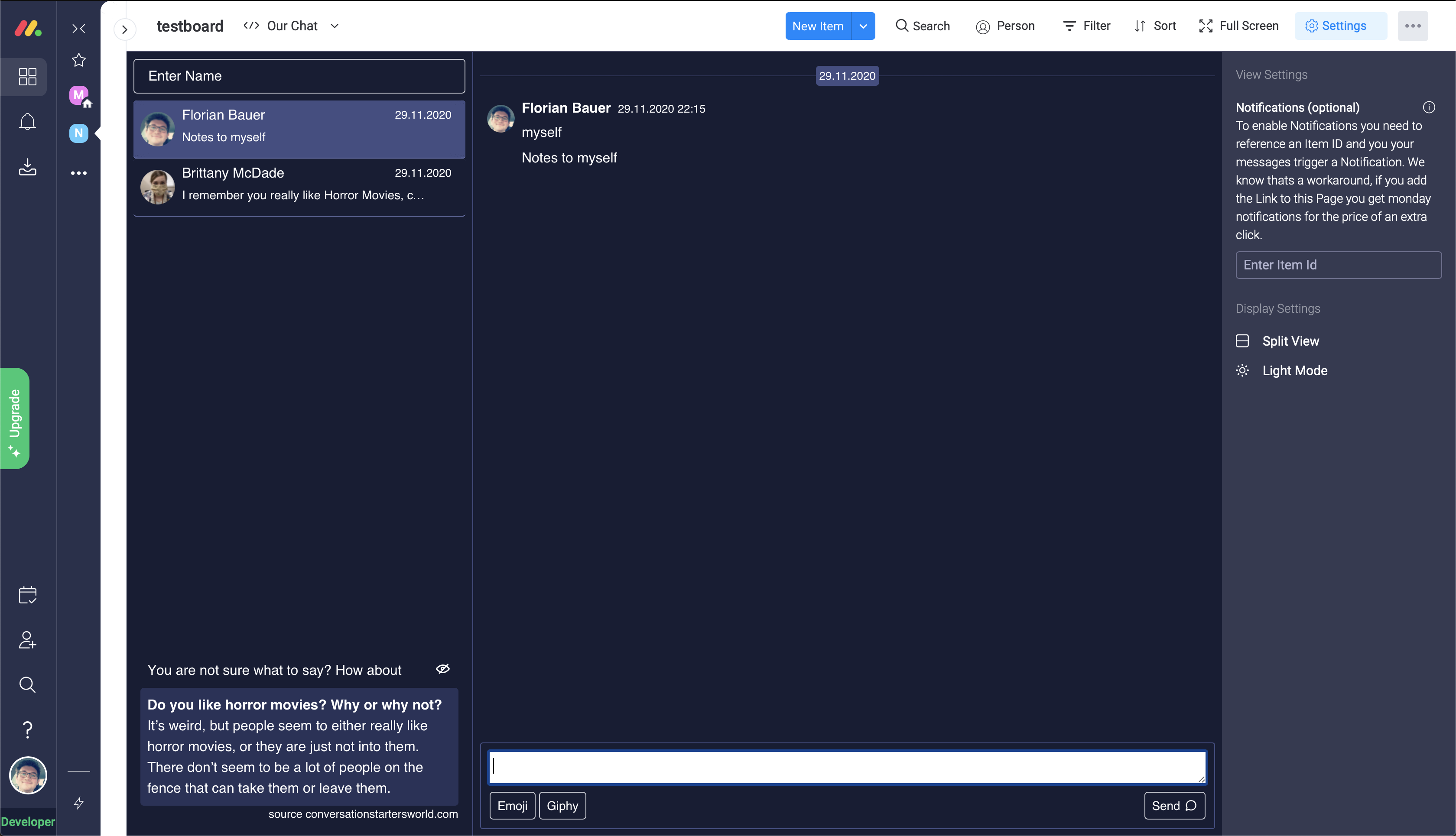1456x836 pixels.
Task: Toggle Split View display setting
Action: click(x=1290, y=341)
